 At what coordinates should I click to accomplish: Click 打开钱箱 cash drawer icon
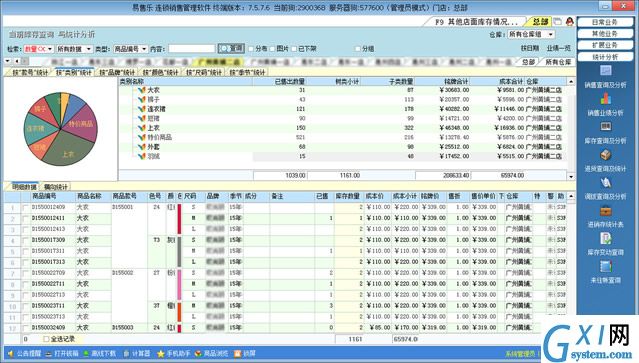click(x=49, y=354)
